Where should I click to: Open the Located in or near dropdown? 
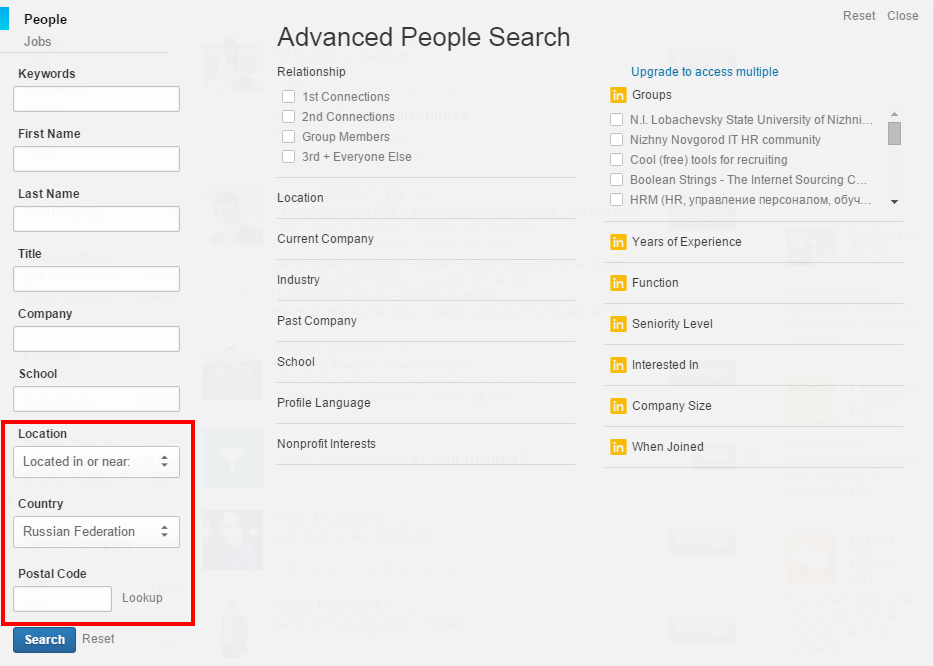click(x=96, y=462)
